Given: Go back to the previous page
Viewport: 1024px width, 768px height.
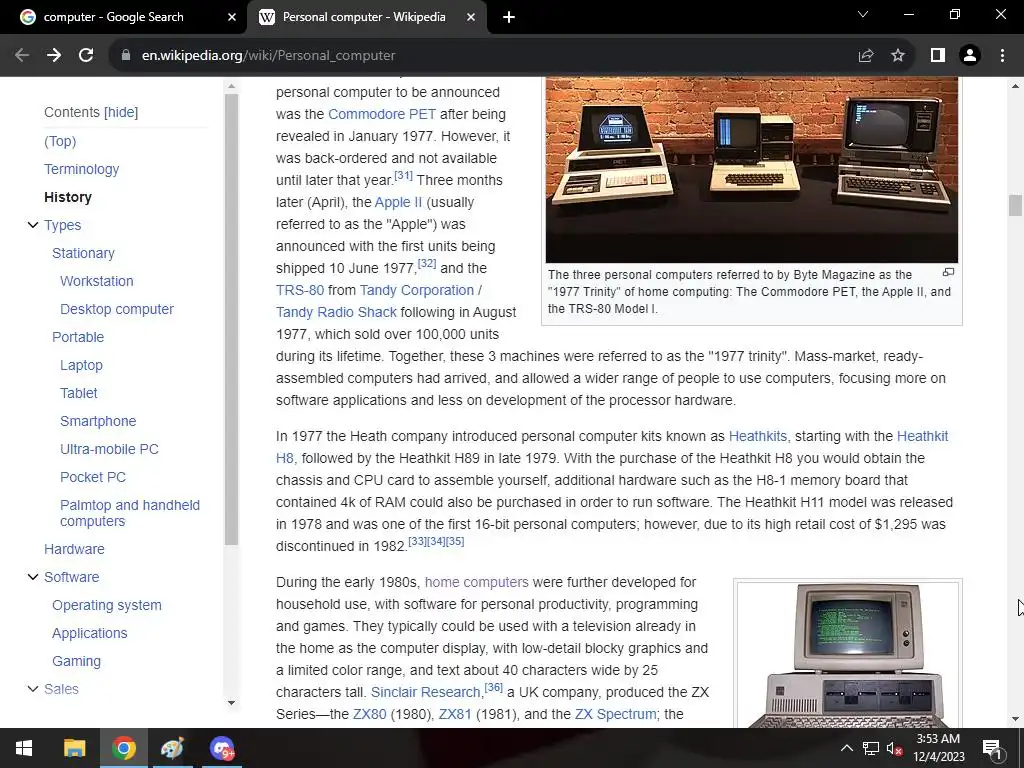Looking at the screenshot, I should [22, 56].
